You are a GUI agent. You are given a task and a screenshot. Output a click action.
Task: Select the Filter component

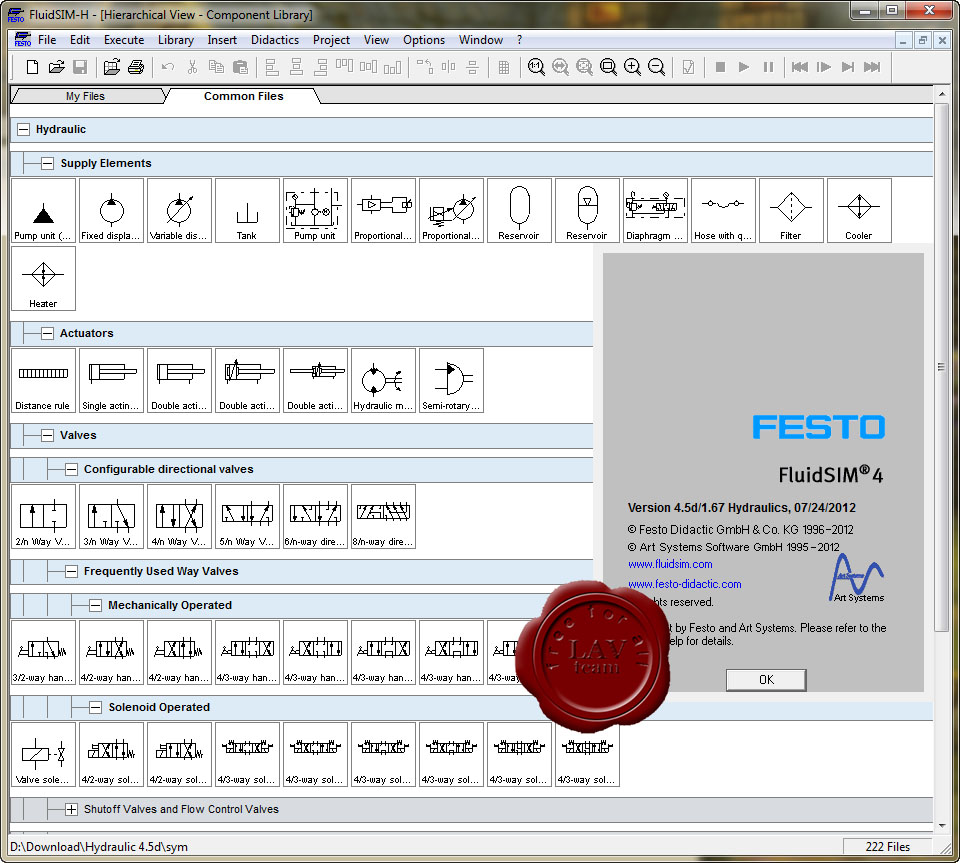click(791, 211)
